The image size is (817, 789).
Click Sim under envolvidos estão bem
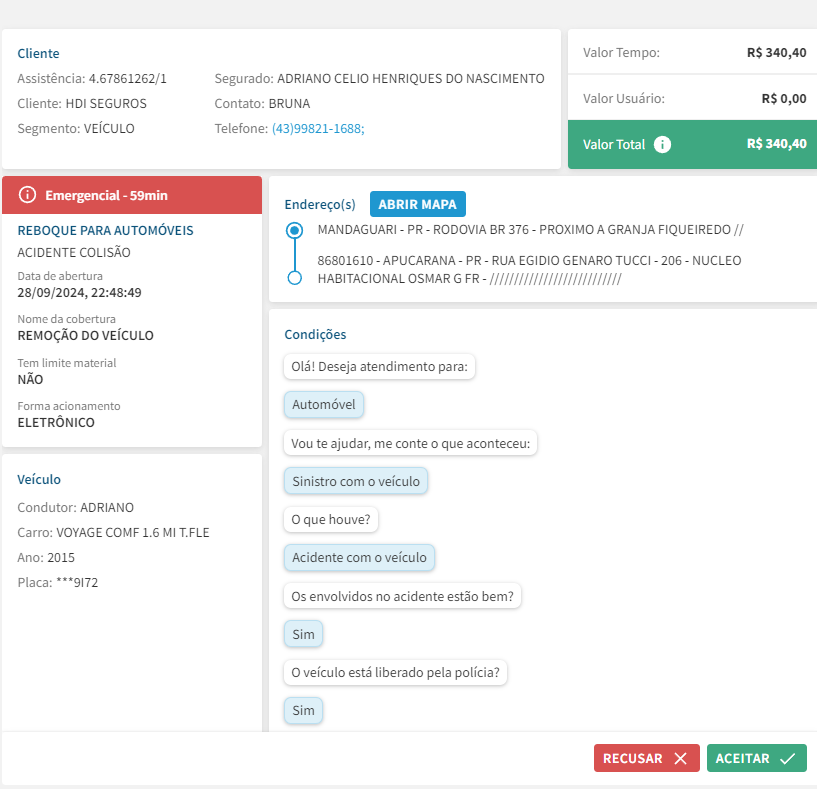pyautogui.click(x=303, y=634)
